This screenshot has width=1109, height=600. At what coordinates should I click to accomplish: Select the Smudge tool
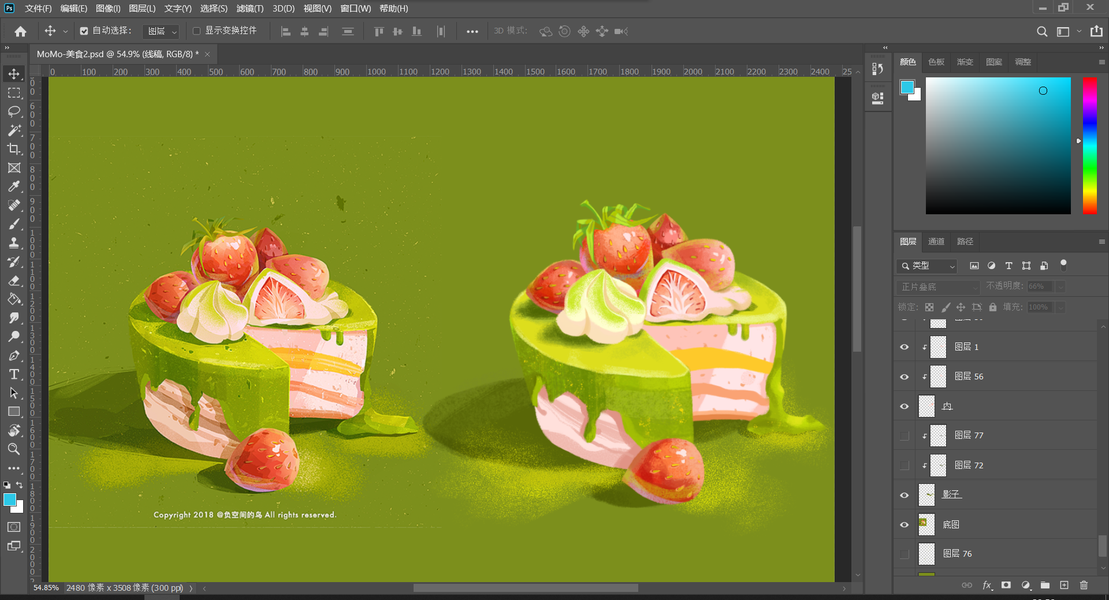pyautogui.click(x=13, y=318)
